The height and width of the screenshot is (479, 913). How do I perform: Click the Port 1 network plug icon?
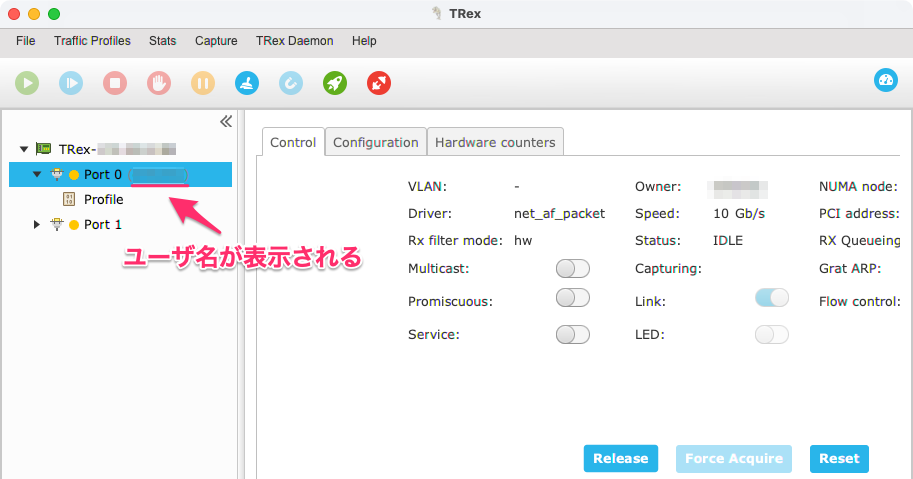pos(57,224)
